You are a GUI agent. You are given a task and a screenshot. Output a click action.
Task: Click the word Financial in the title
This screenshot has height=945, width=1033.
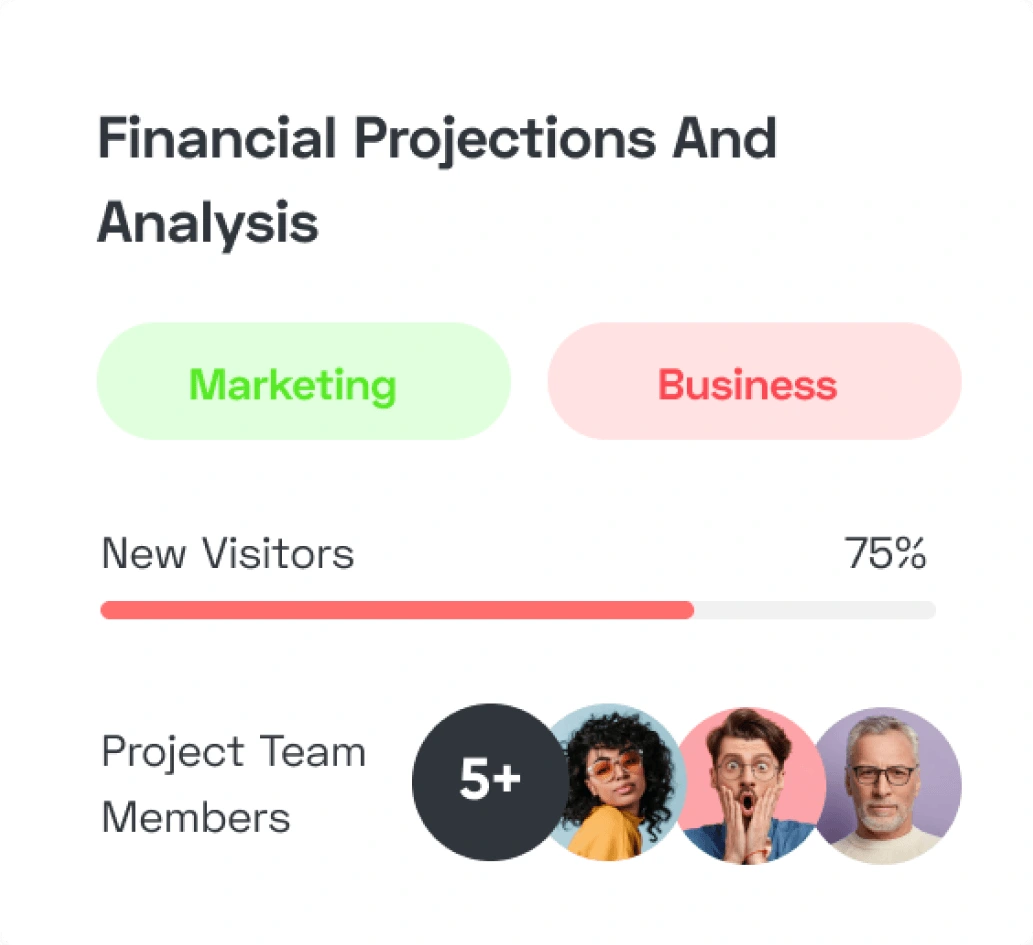pyautogui.click(x=216, y=138)
